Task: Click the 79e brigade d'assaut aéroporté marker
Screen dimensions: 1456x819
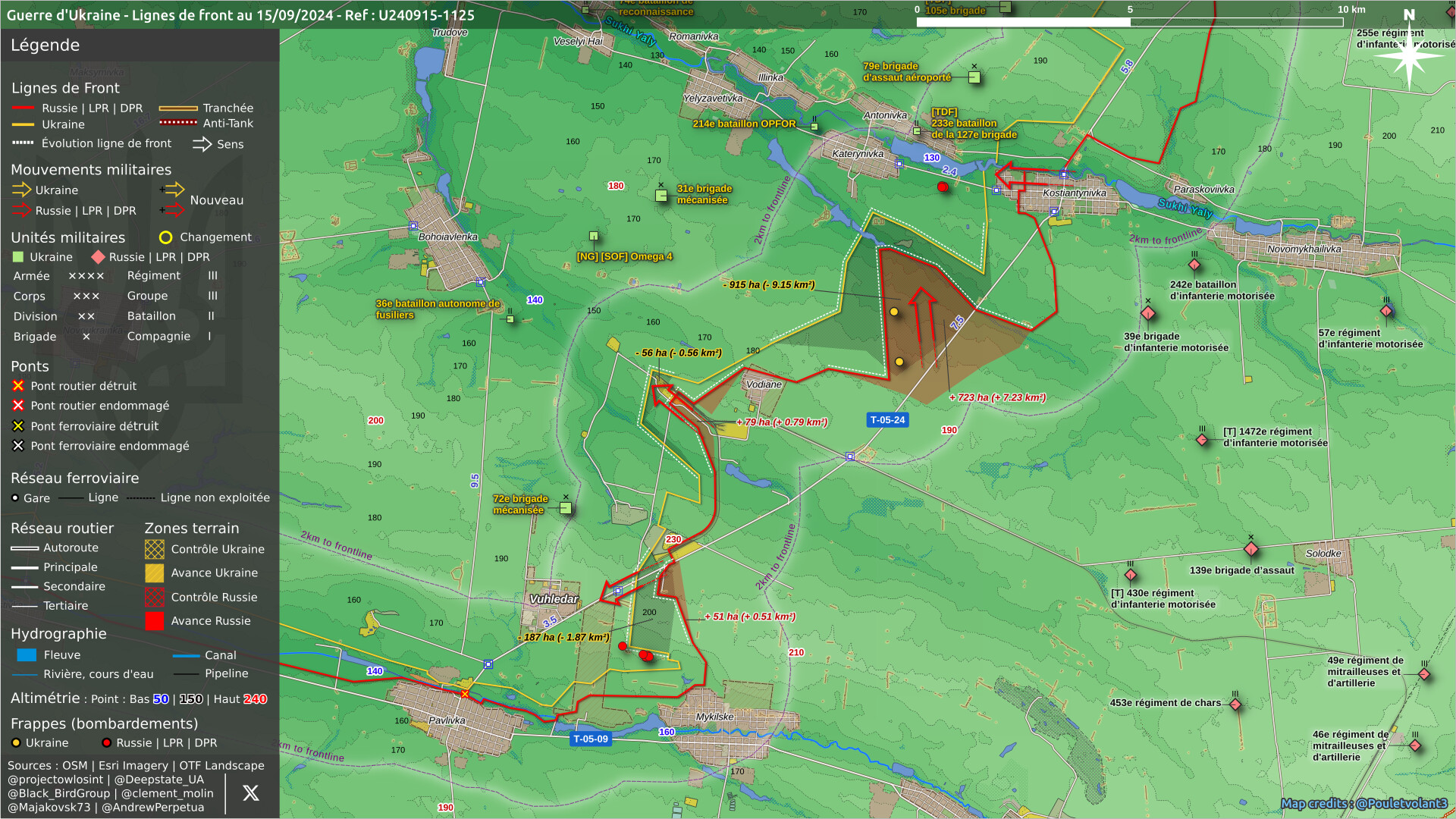Action: [x=974, y=77]
